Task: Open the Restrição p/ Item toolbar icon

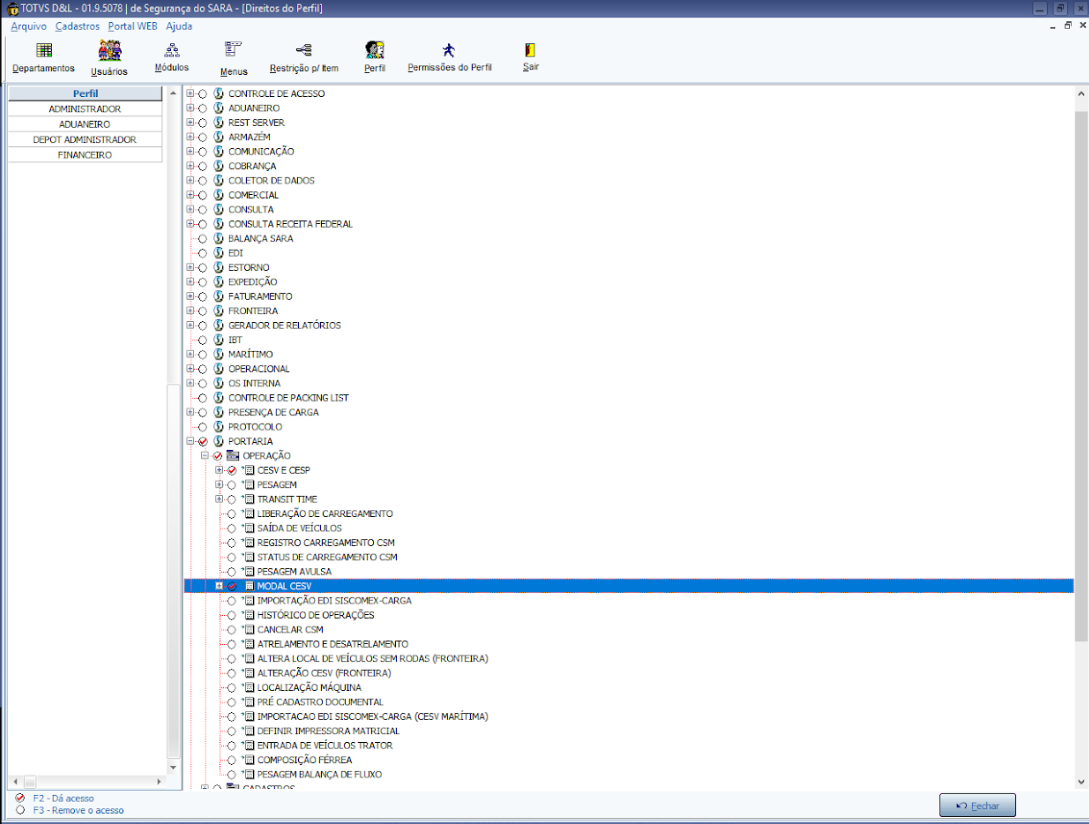Action: coord(304,50)
